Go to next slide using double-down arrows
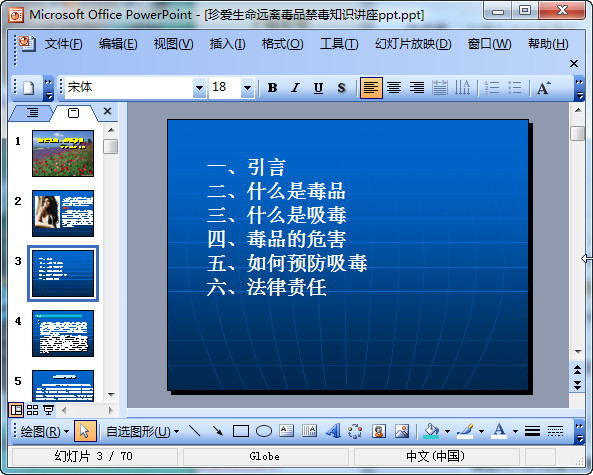This screenshot has height=475, width=593. coord(577,385)
